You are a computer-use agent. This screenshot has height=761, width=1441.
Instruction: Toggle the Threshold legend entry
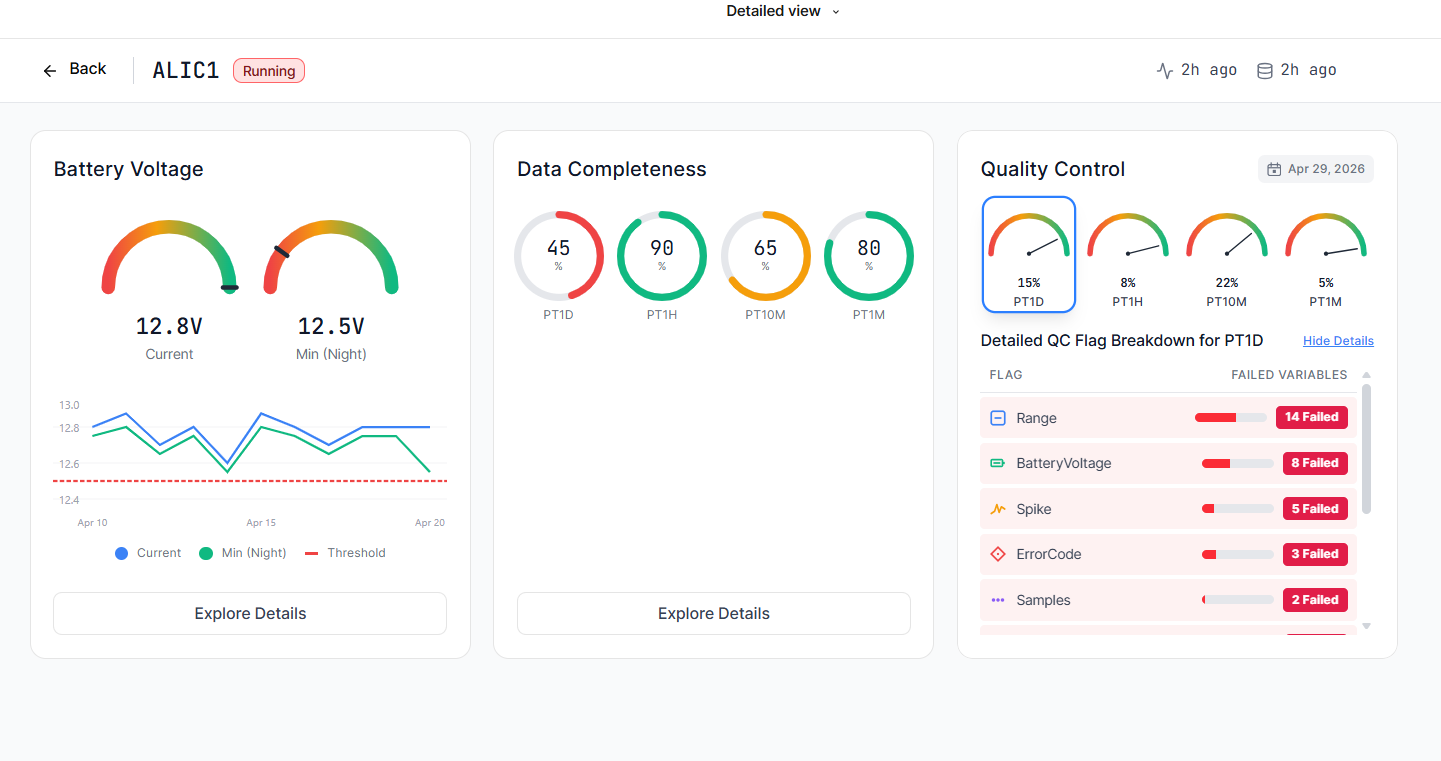(x=345, y=553)
